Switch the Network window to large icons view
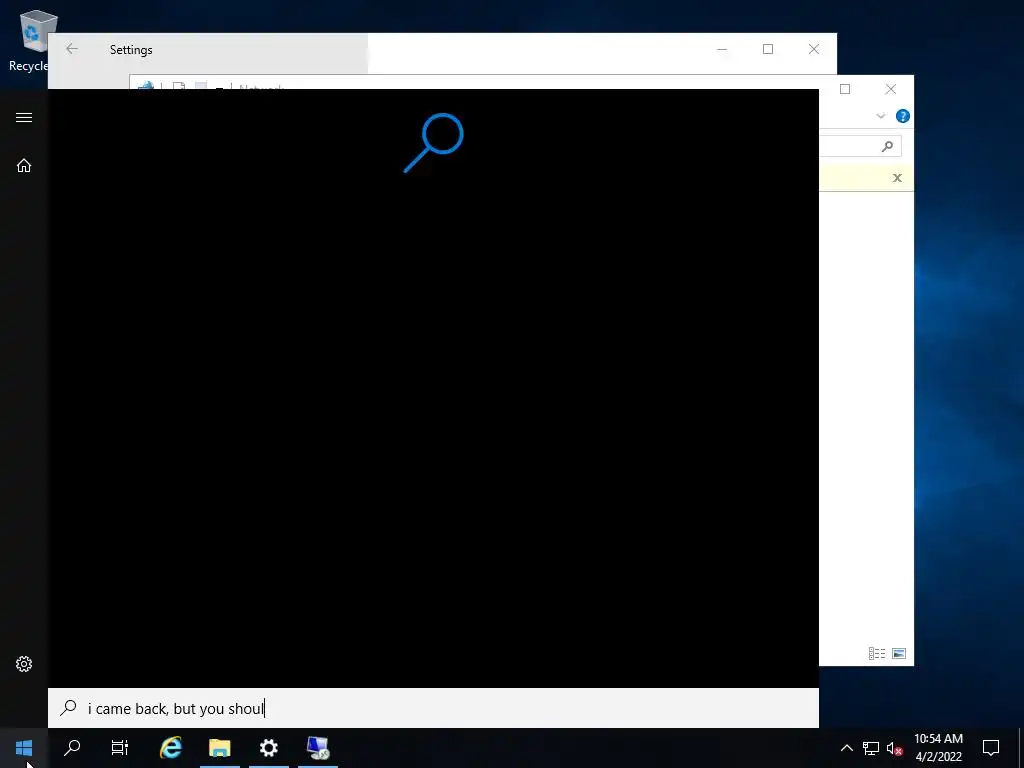This screenshot has width=1024, height=768. click(899, 653)
